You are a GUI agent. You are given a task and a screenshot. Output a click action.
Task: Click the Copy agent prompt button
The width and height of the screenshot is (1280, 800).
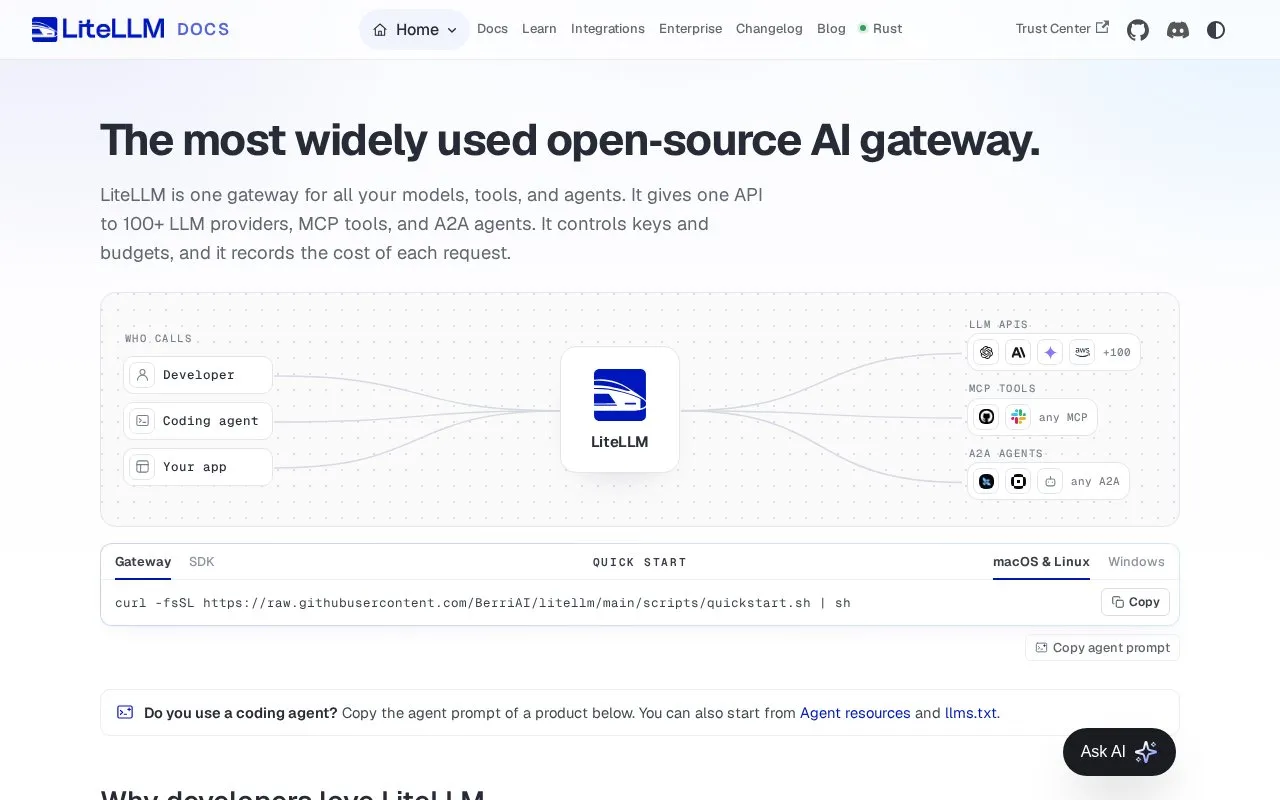click(x=1102, y=648)
